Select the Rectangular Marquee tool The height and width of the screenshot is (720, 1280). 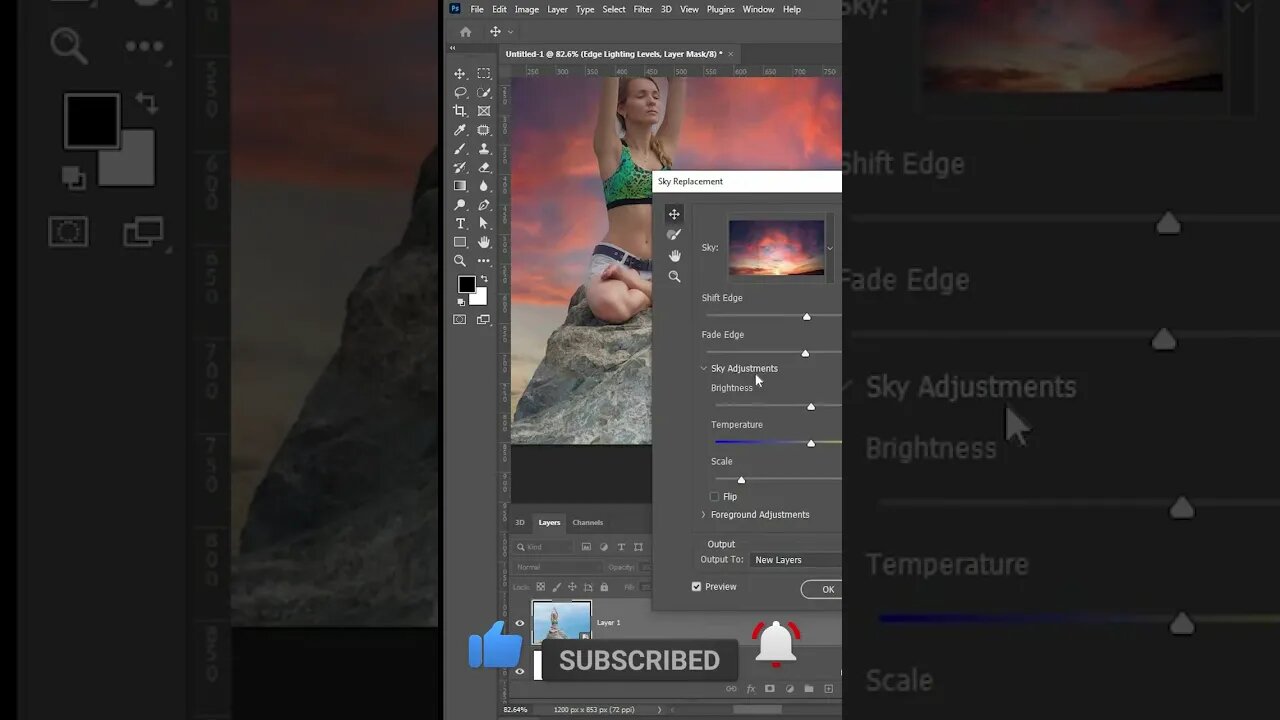point(484,74)
